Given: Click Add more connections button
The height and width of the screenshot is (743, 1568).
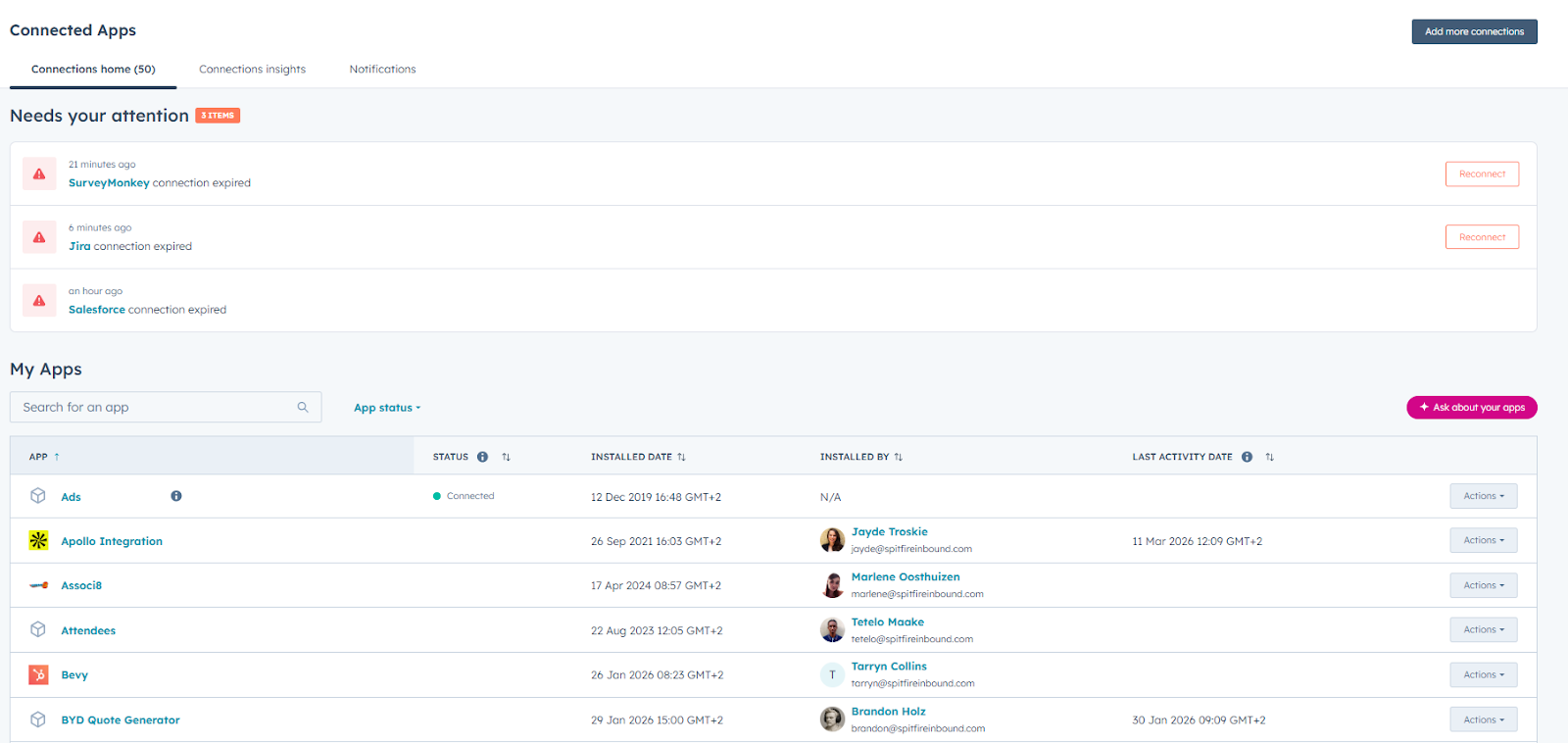Looking at the screenshot, I should point(1474,31).
